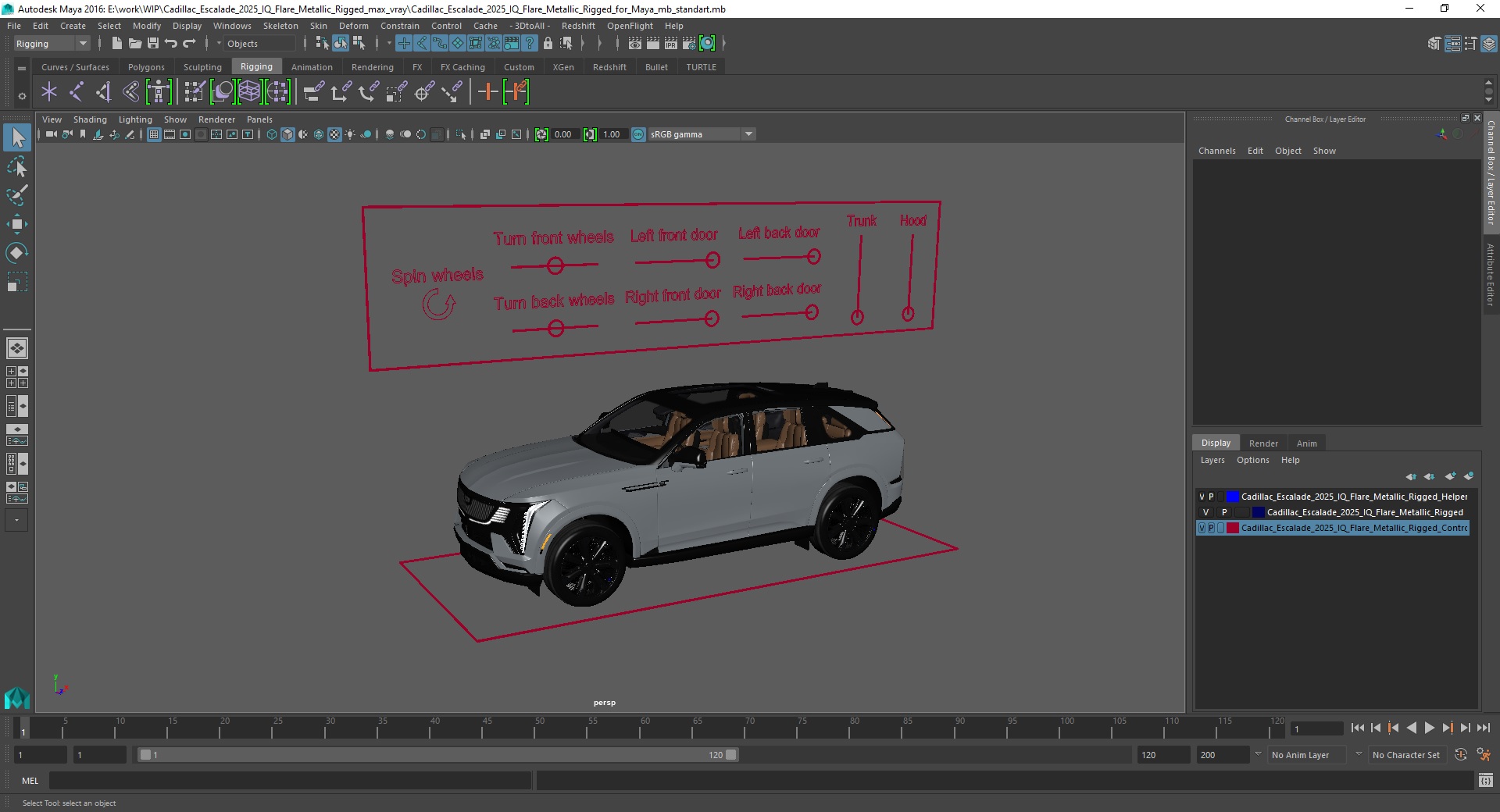Image resolution: width=1500 pixels, height=812 pixels.
Task: Open the shelf tab list menu
Action: click(22, 69)
